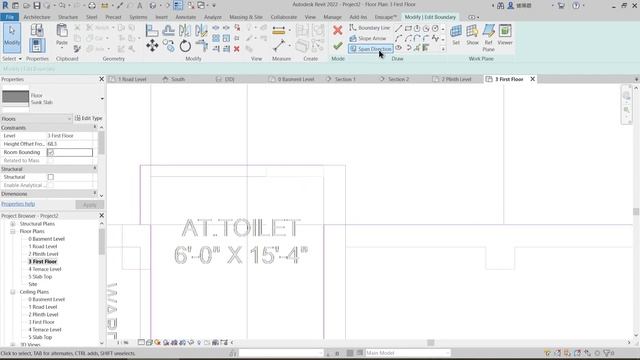Toggle the Properties palette icon
The image size is (640, 360).
point(37,45)
